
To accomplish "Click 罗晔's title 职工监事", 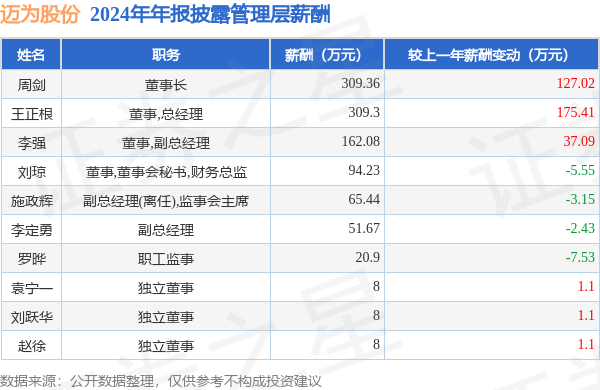I will (x=166, y=259).
